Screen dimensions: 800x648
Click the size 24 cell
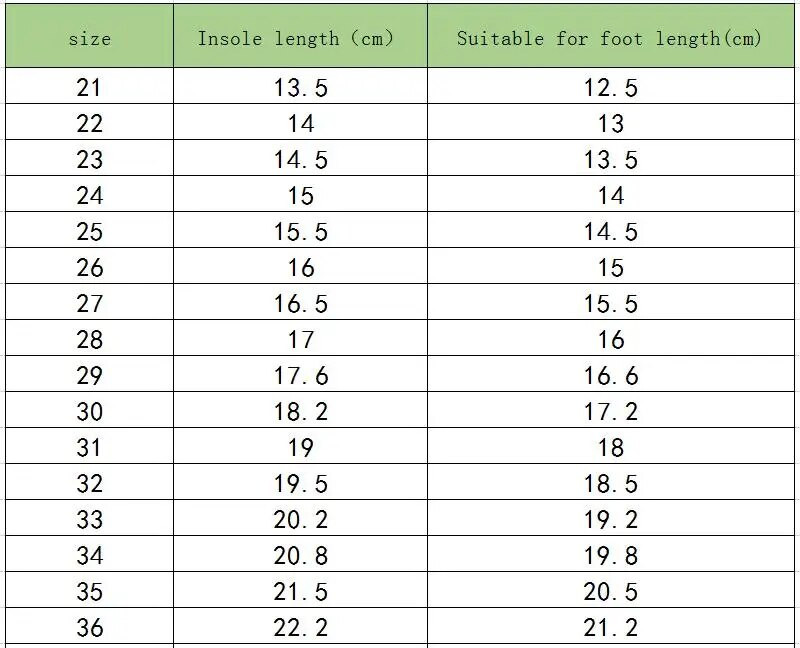89,196
